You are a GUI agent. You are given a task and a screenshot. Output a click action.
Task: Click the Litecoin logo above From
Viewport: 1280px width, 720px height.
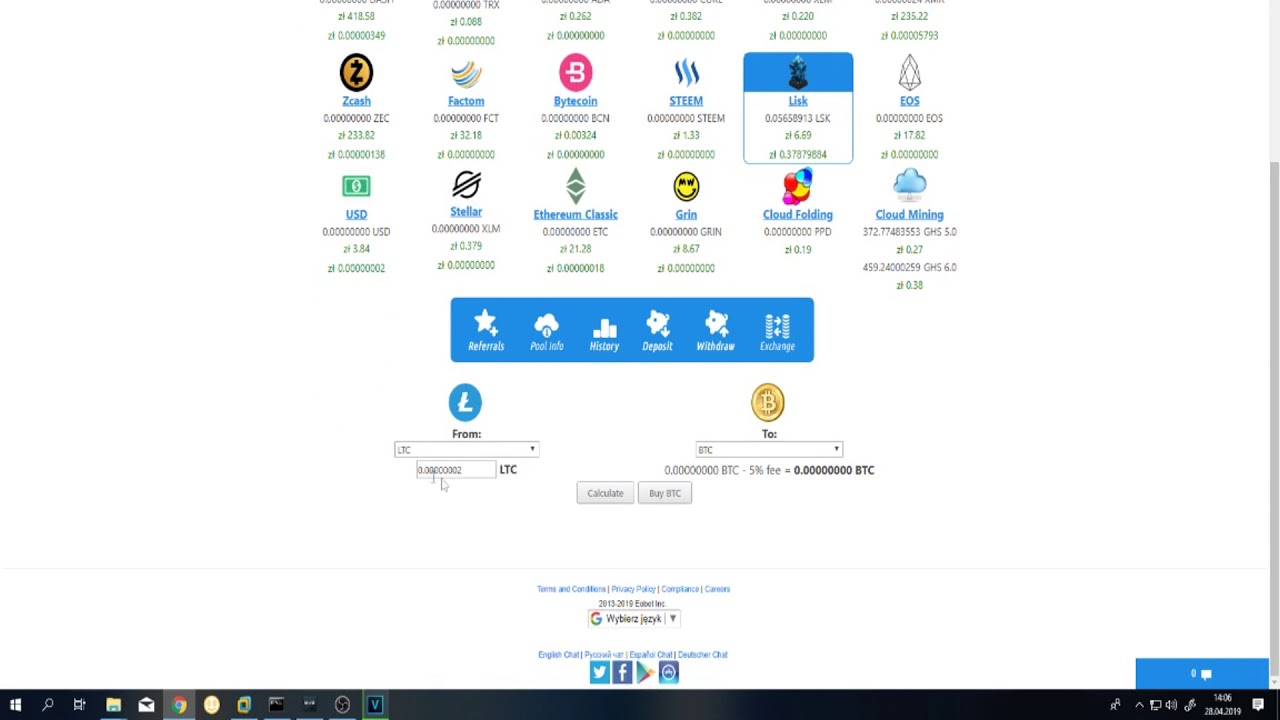[465, 402]
